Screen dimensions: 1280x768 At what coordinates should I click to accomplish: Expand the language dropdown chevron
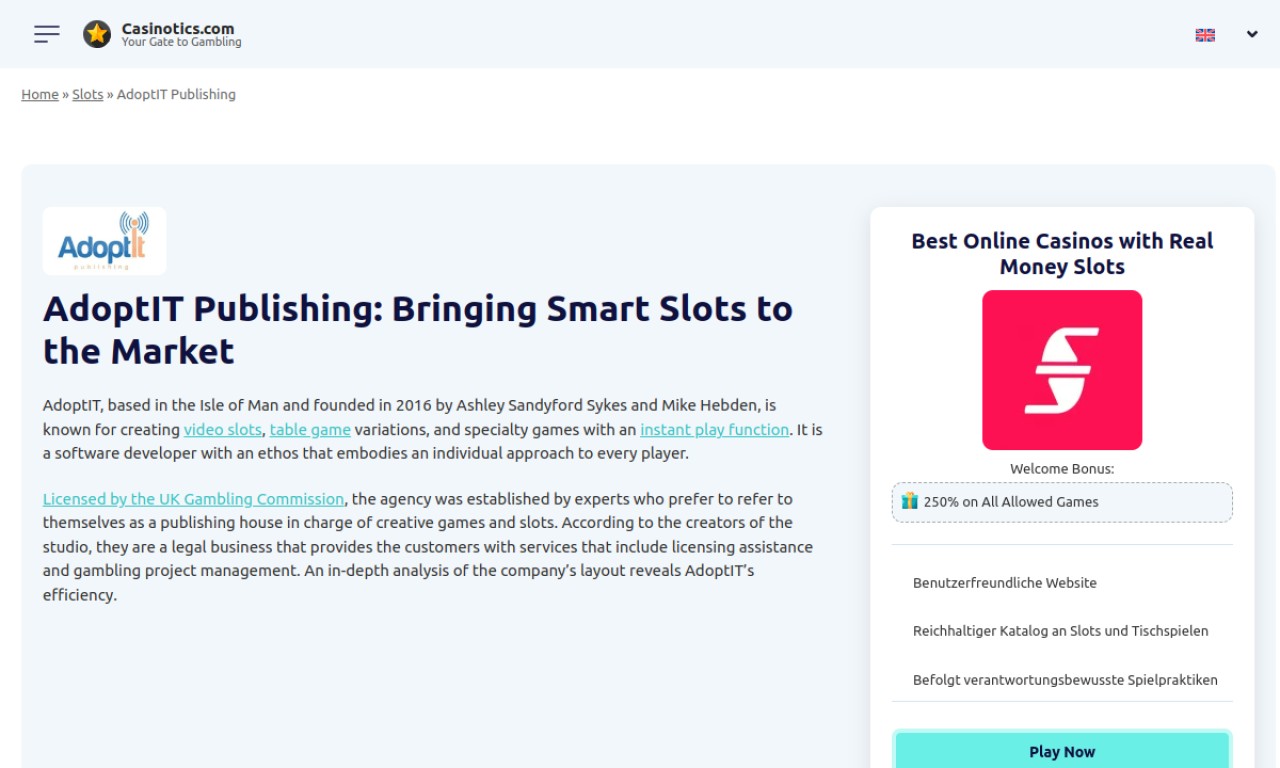tap(1252, 34)
